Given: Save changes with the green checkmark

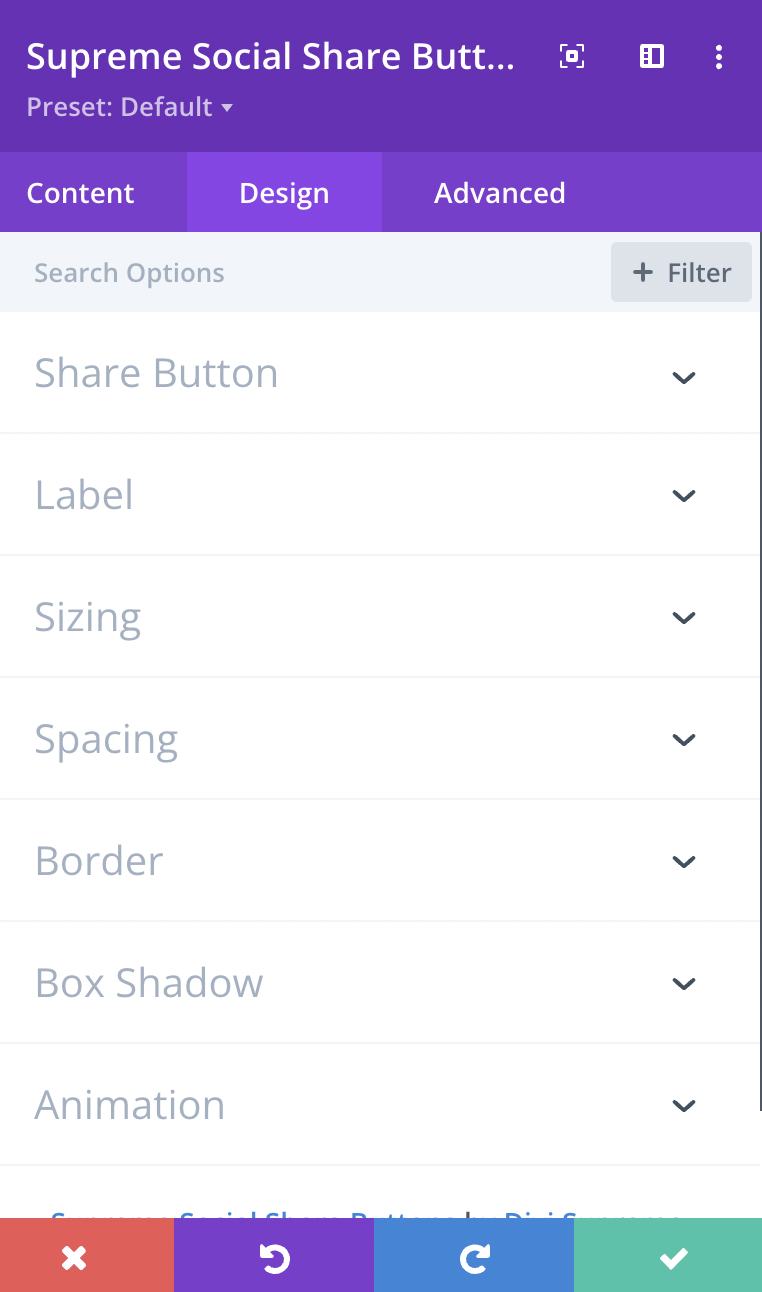Looking at the screenshot, I should 674,1258.
